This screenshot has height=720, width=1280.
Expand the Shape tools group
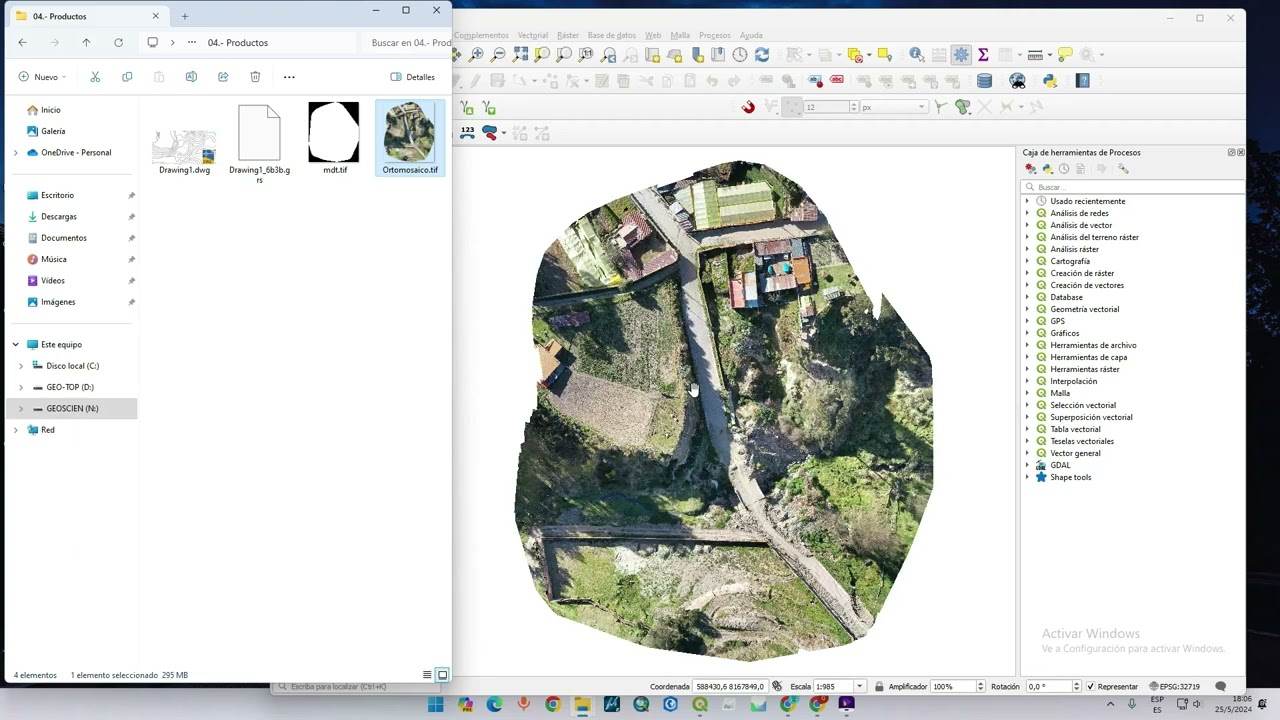pyautogui.click(x=1027, y=477)
